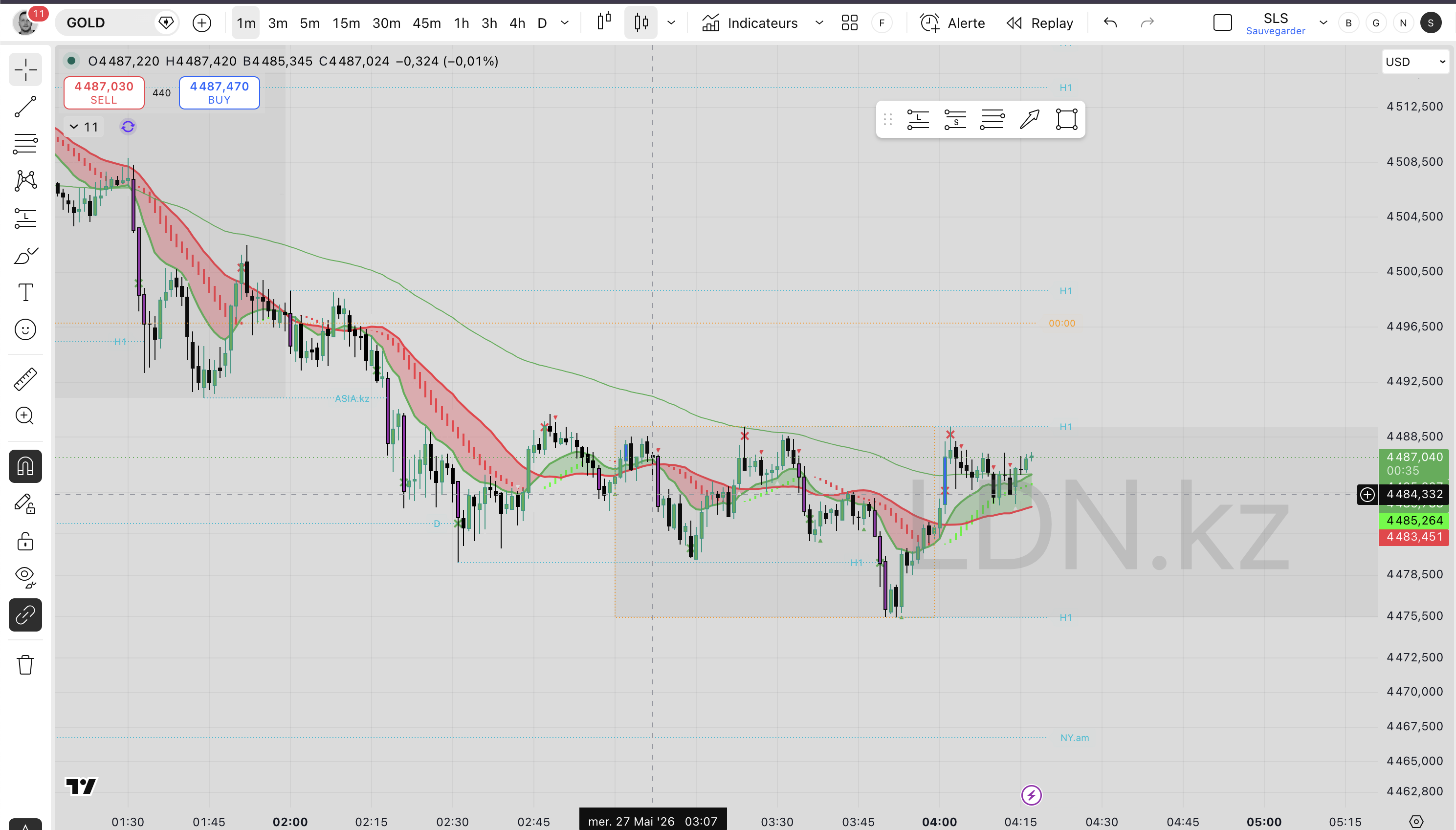This screenshot has height=830, width=1456.
Task: Click the S dark circle button
Action: tap(1431, 23)
